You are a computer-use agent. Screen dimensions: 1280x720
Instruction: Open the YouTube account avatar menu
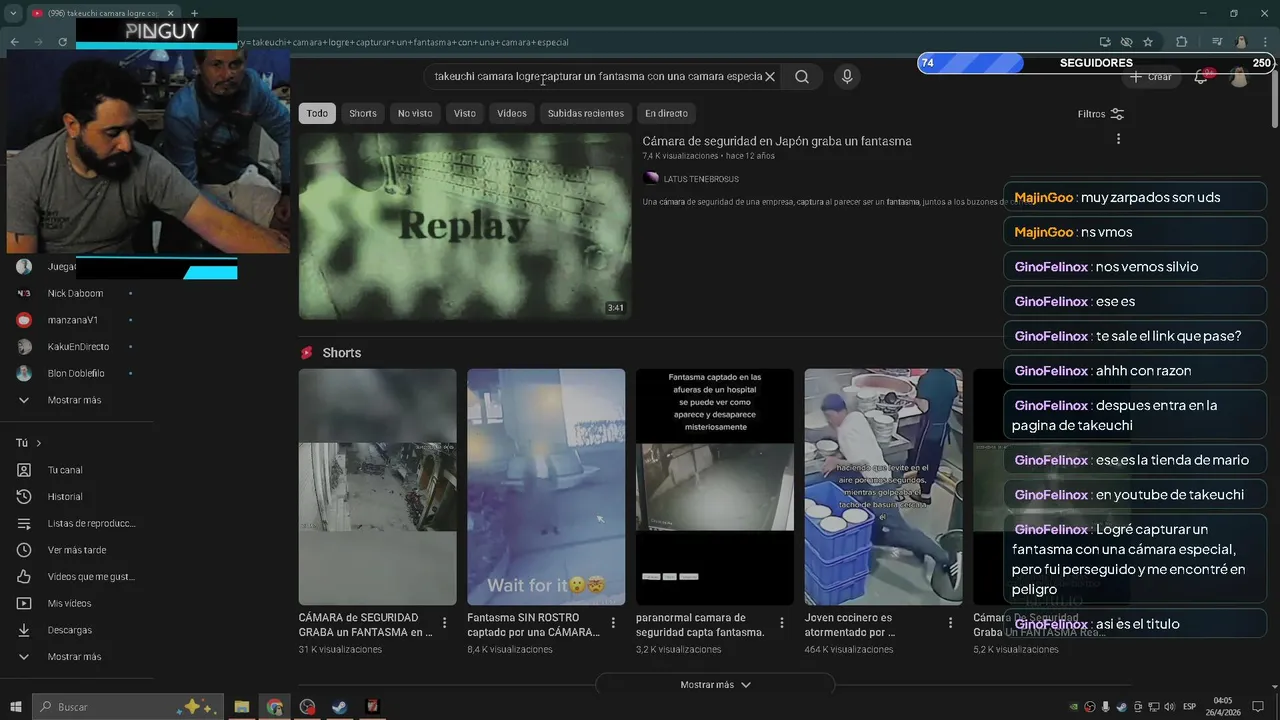(1239, 76)
